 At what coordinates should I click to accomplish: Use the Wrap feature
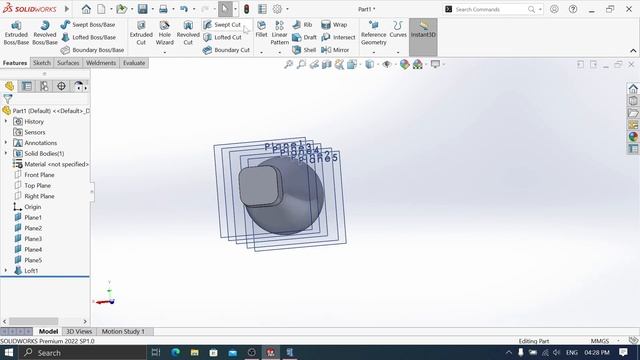pyautogui.click(x=334, y=24)
